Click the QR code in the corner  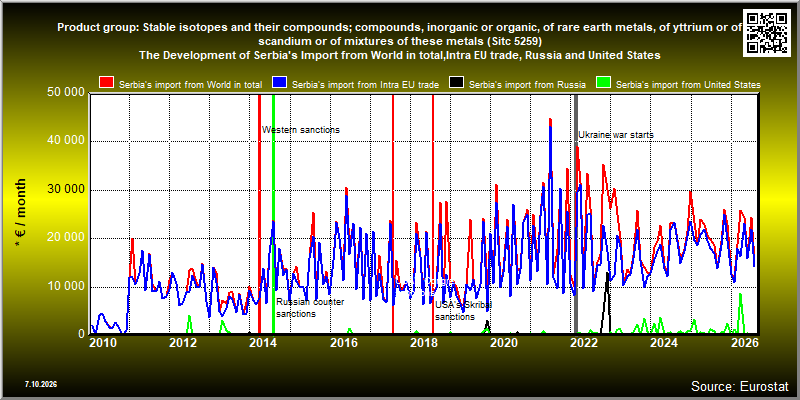[x=768, y=31]
